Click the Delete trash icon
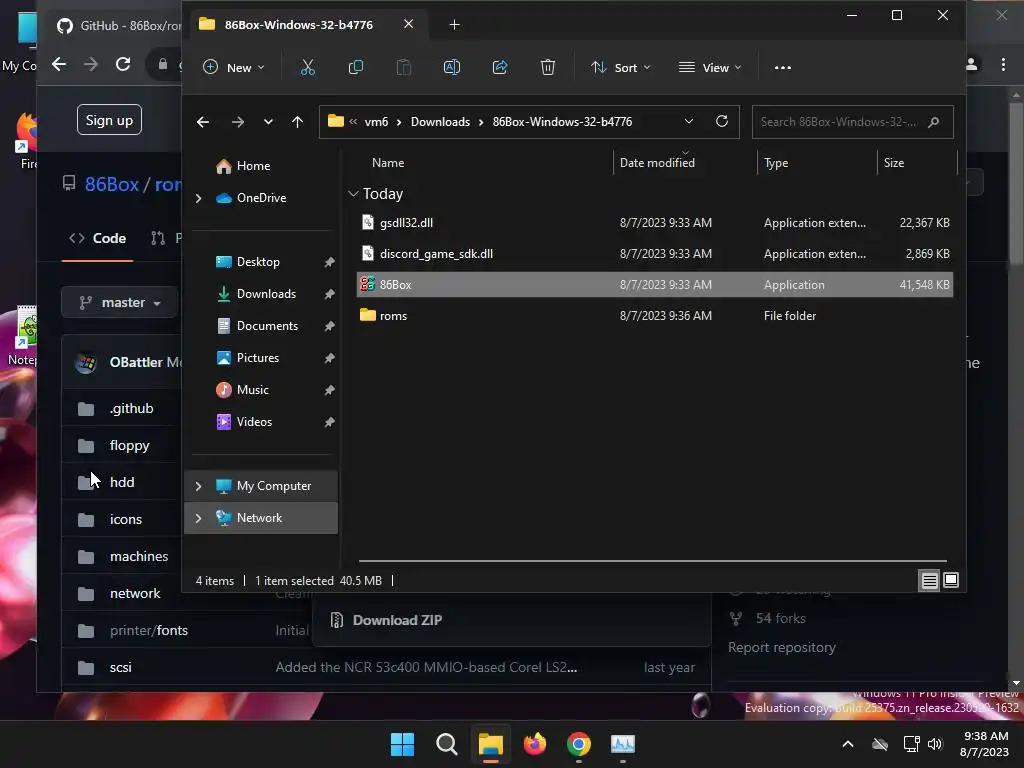 [x=548, y=67]
